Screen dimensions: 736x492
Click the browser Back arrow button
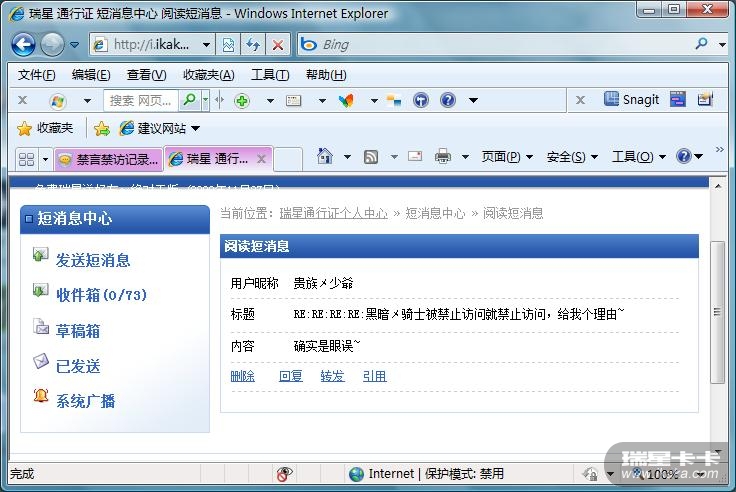(23, 45)
